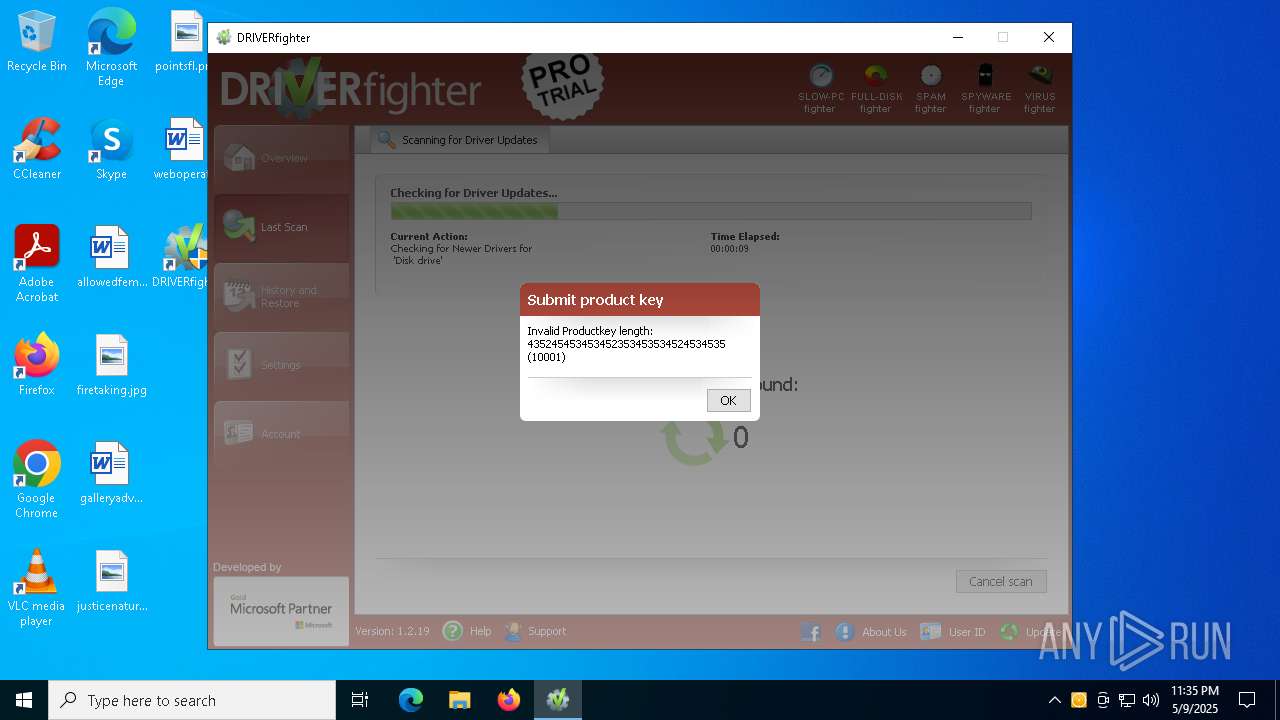The image size is (1280, 720).
Task: Click DRIVERfighter taskbar icon
Action: click(558, 700)
